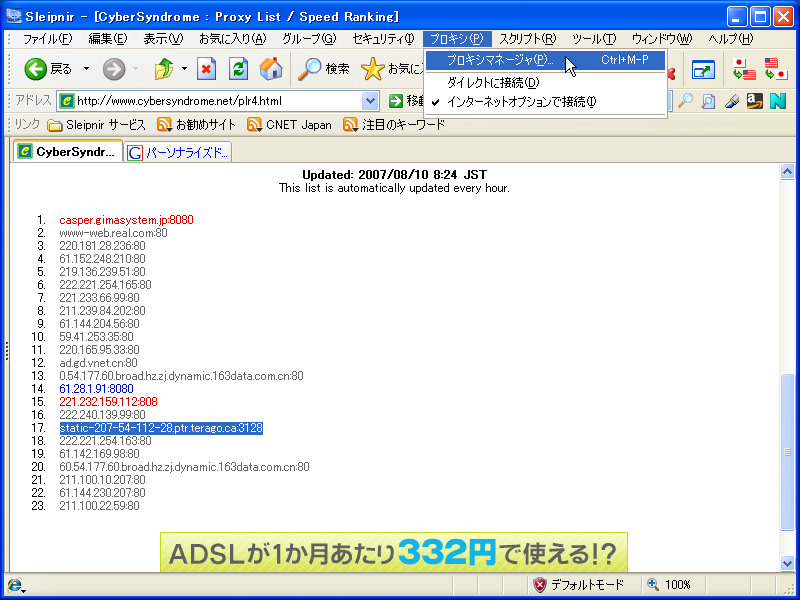The image size is (800, 600).
Task: Open the 編集(E) menu
Action: 108,39
